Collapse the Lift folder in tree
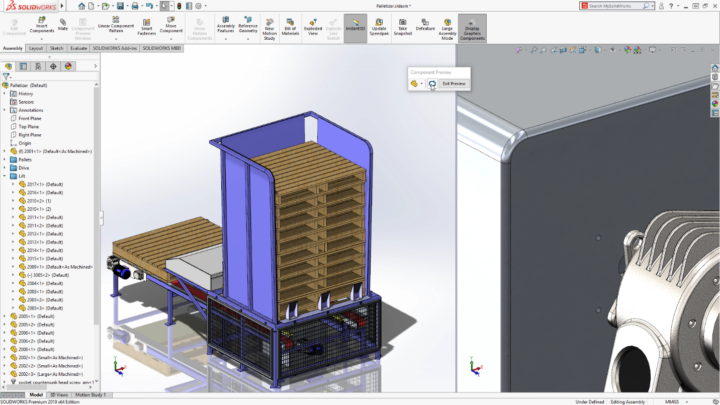 5,176
